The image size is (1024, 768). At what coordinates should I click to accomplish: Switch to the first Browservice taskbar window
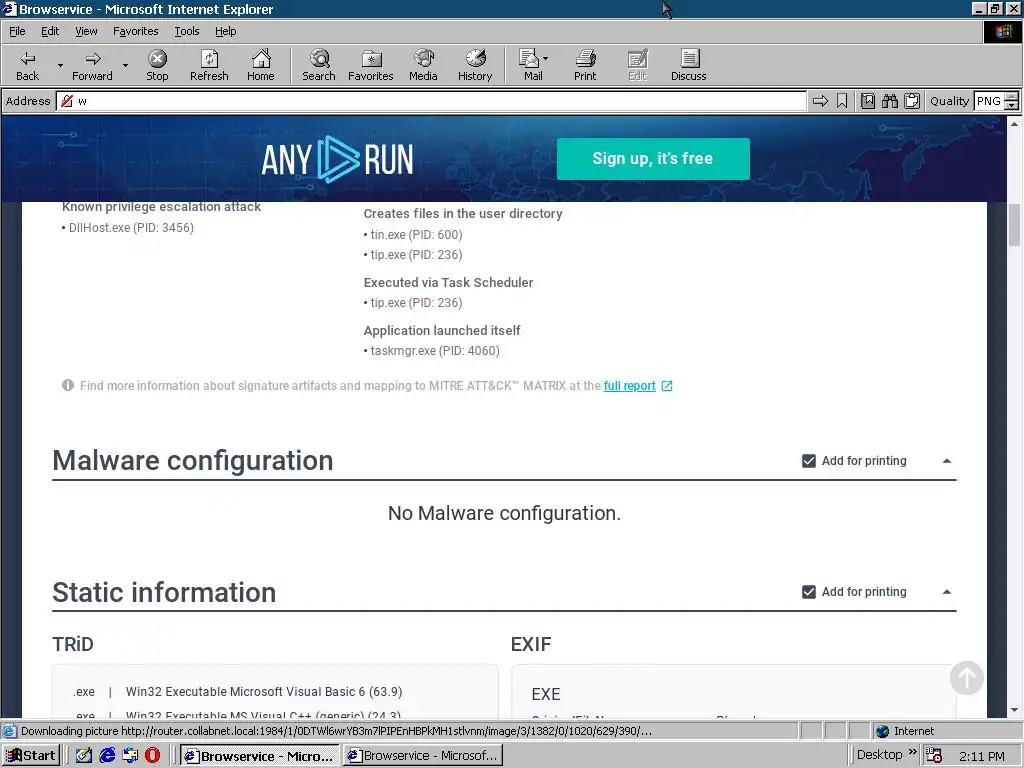point(260,756)
